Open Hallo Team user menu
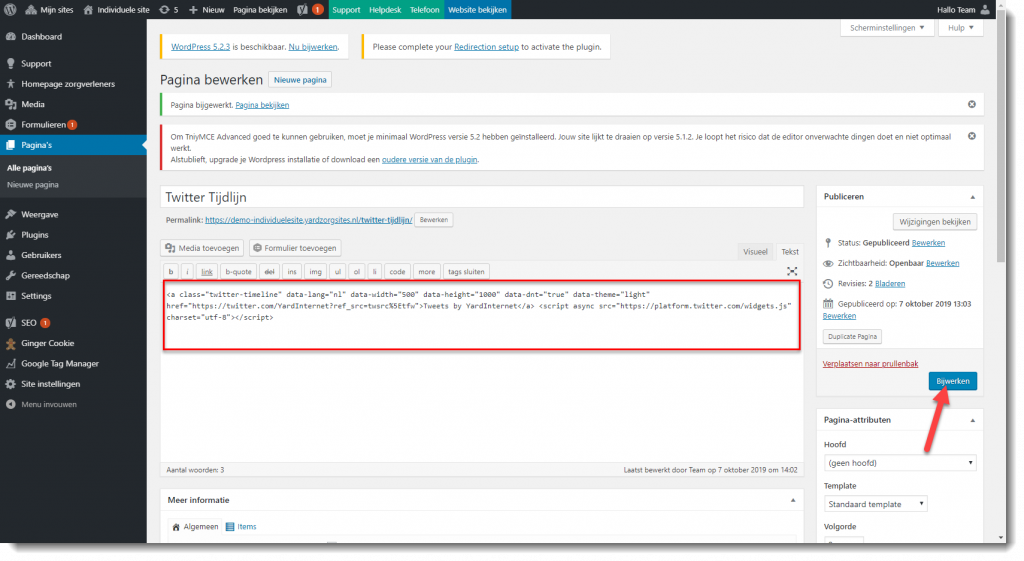Image resolution: width=1024 pixels, height=561 pixels. click(x=963, y=10)
